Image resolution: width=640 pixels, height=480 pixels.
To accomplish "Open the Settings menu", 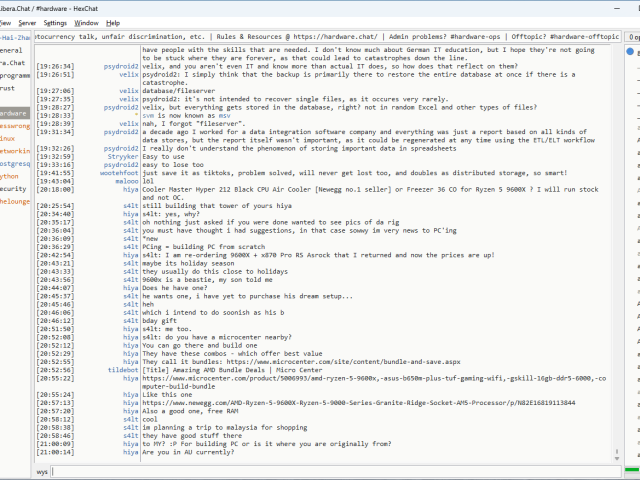I will [55, 23].
